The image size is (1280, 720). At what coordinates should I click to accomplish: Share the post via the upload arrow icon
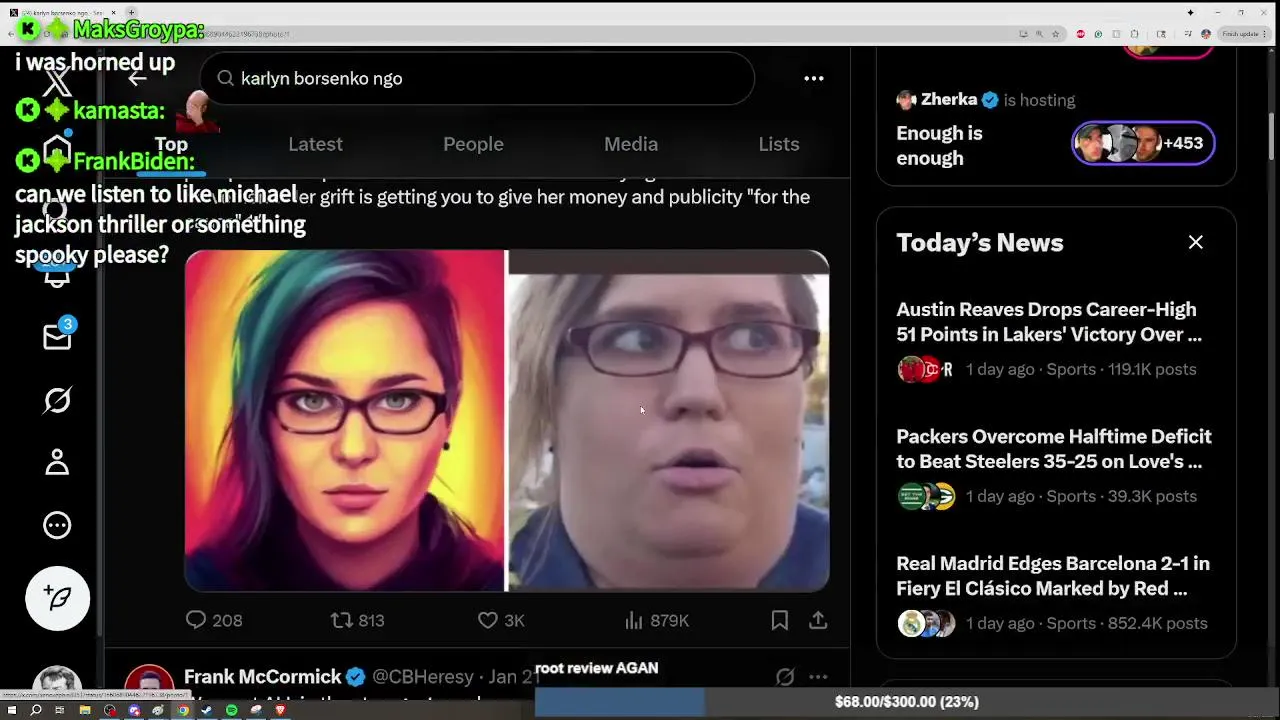(x=818, y=620)
